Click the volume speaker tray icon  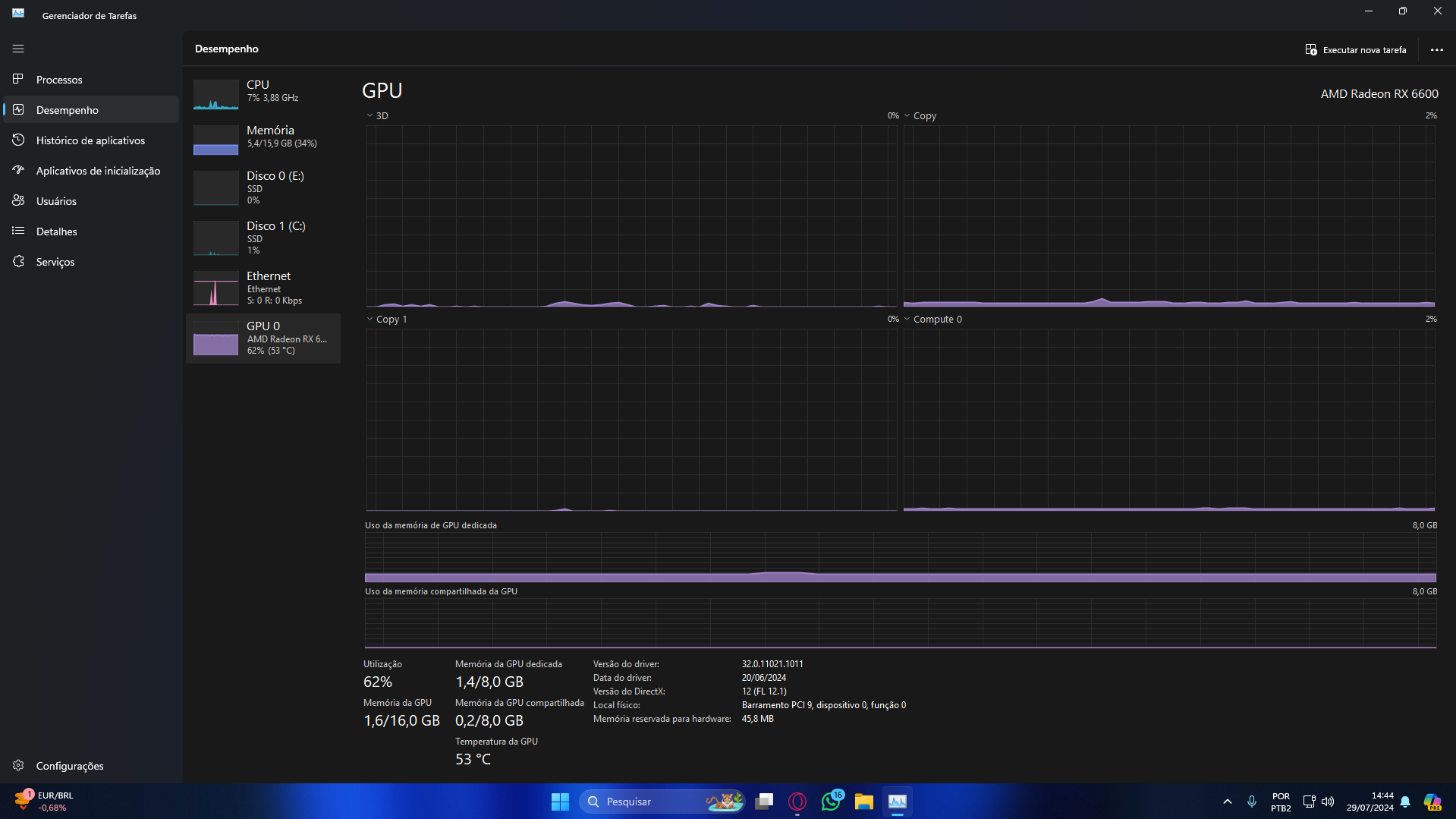point(1328,802)
